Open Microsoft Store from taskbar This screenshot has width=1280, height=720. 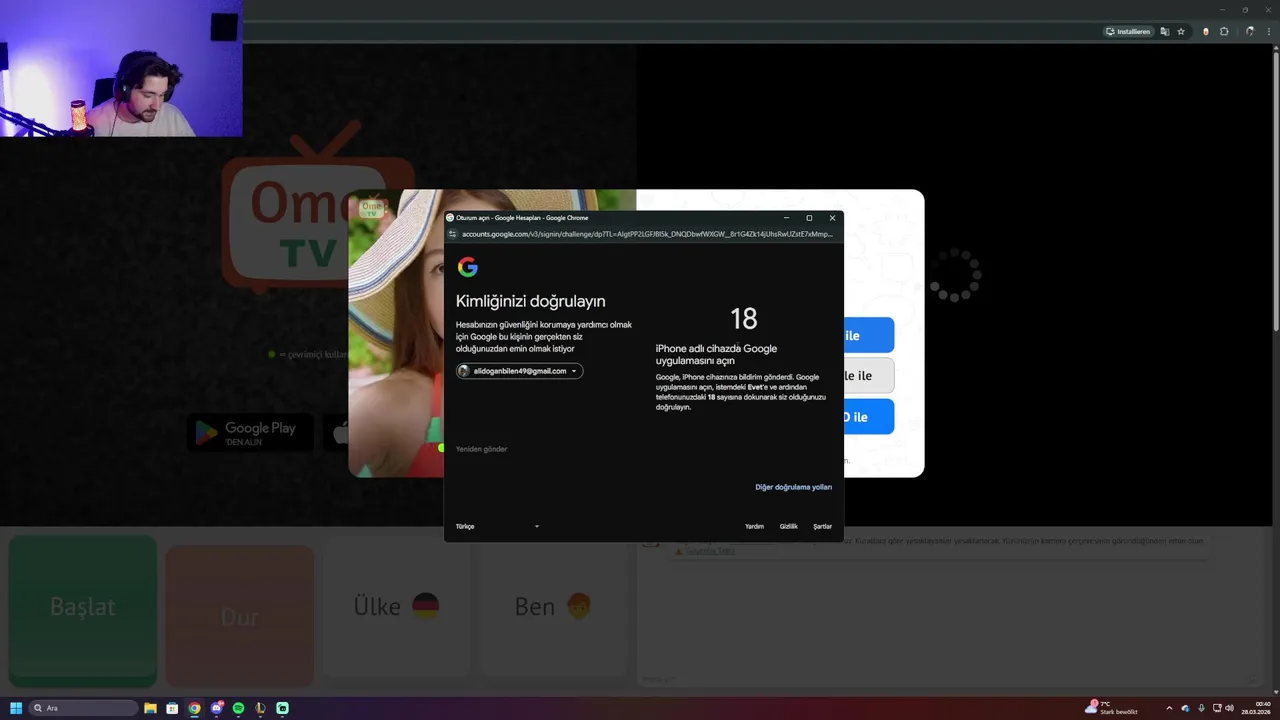point(172,708)
